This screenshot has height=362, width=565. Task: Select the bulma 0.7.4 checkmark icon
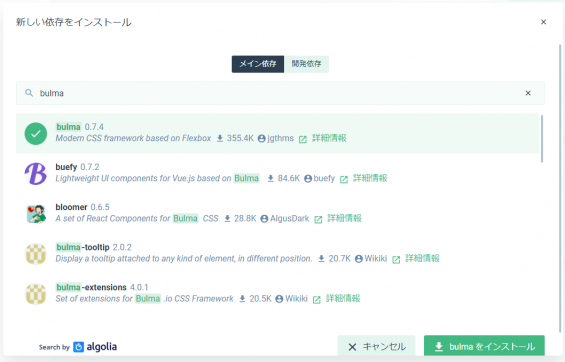36,134
